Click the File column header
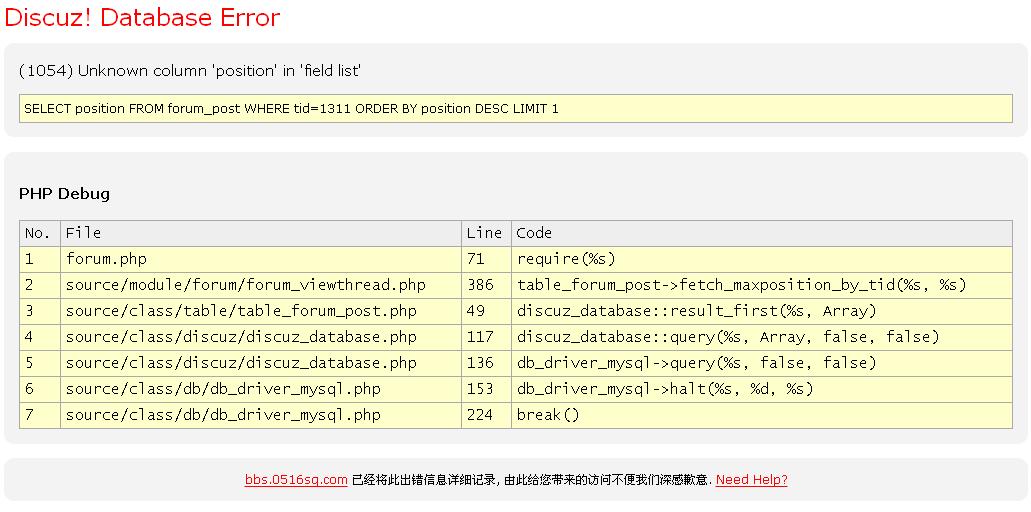The width and height of the screenshot is (1031, 512). [x=83, y=233]
